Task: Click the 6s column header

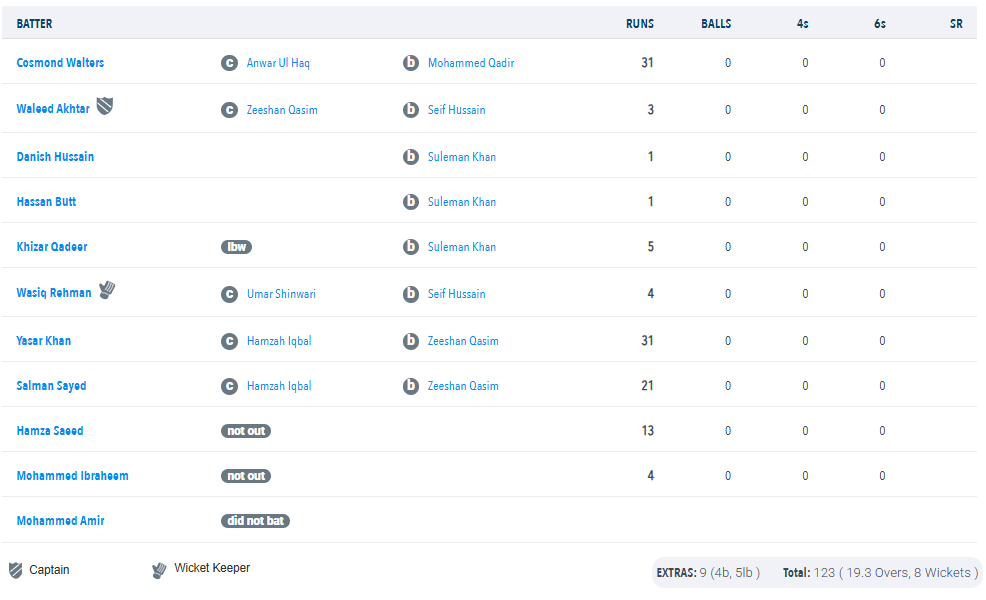Action: pyautogui.click(x=880, y=24)
